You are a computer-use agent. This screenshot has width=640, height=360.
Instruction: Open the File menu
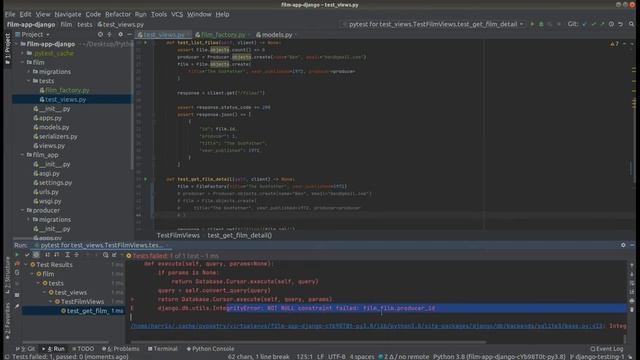tap(10, 14)
